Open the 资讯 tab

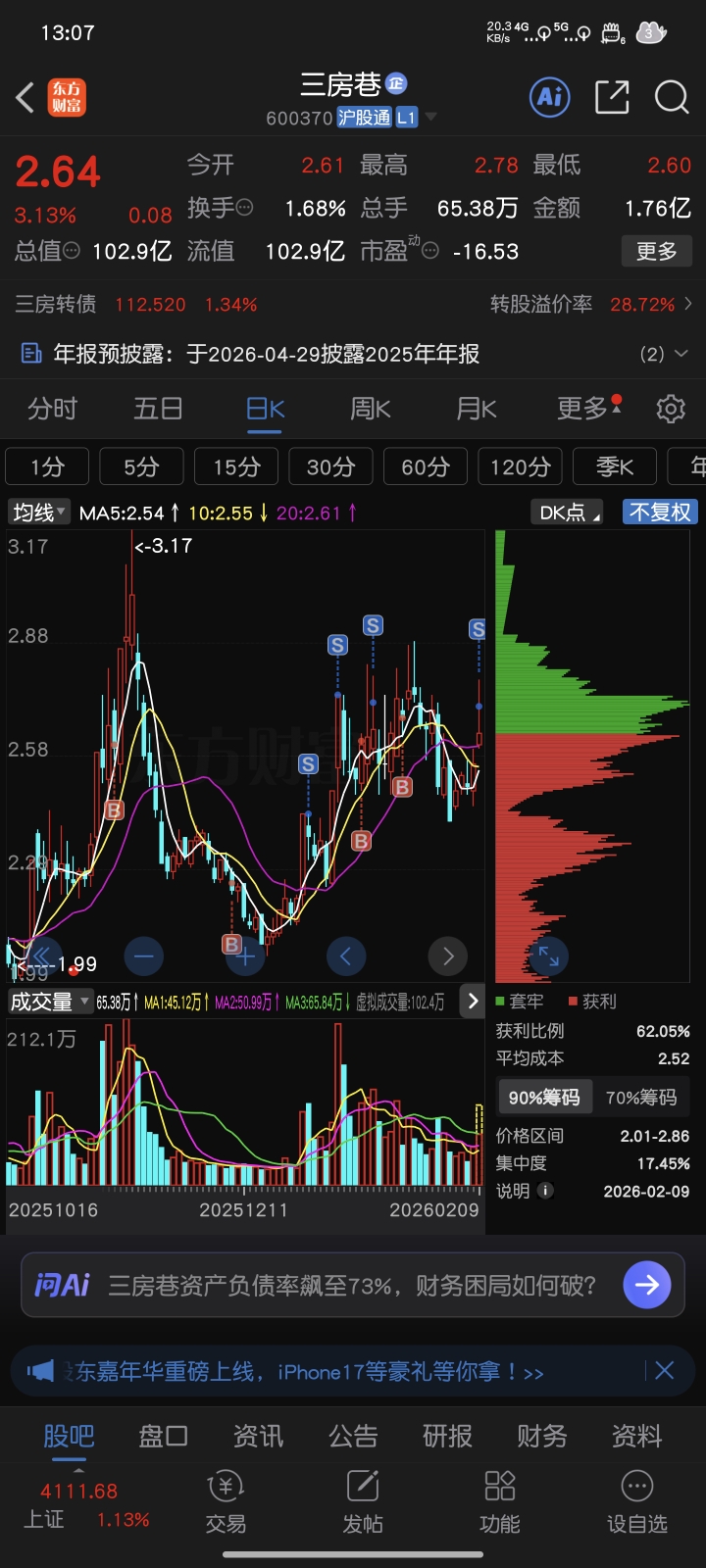258,1436
